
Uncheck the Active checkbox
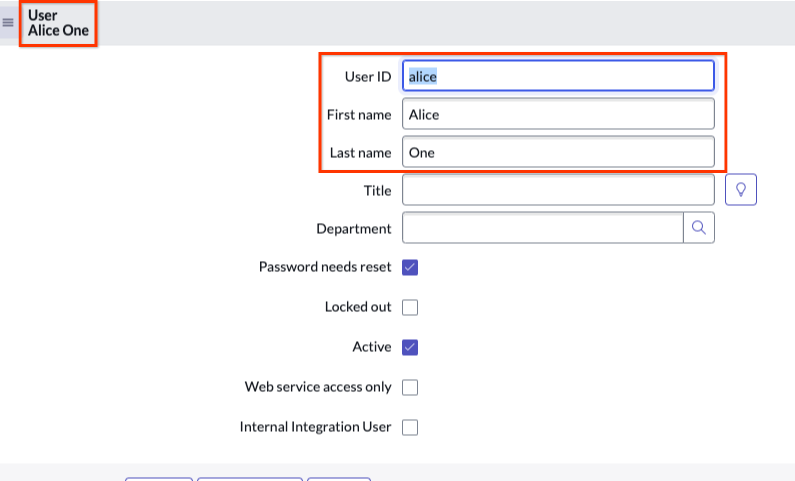(410, 347)
